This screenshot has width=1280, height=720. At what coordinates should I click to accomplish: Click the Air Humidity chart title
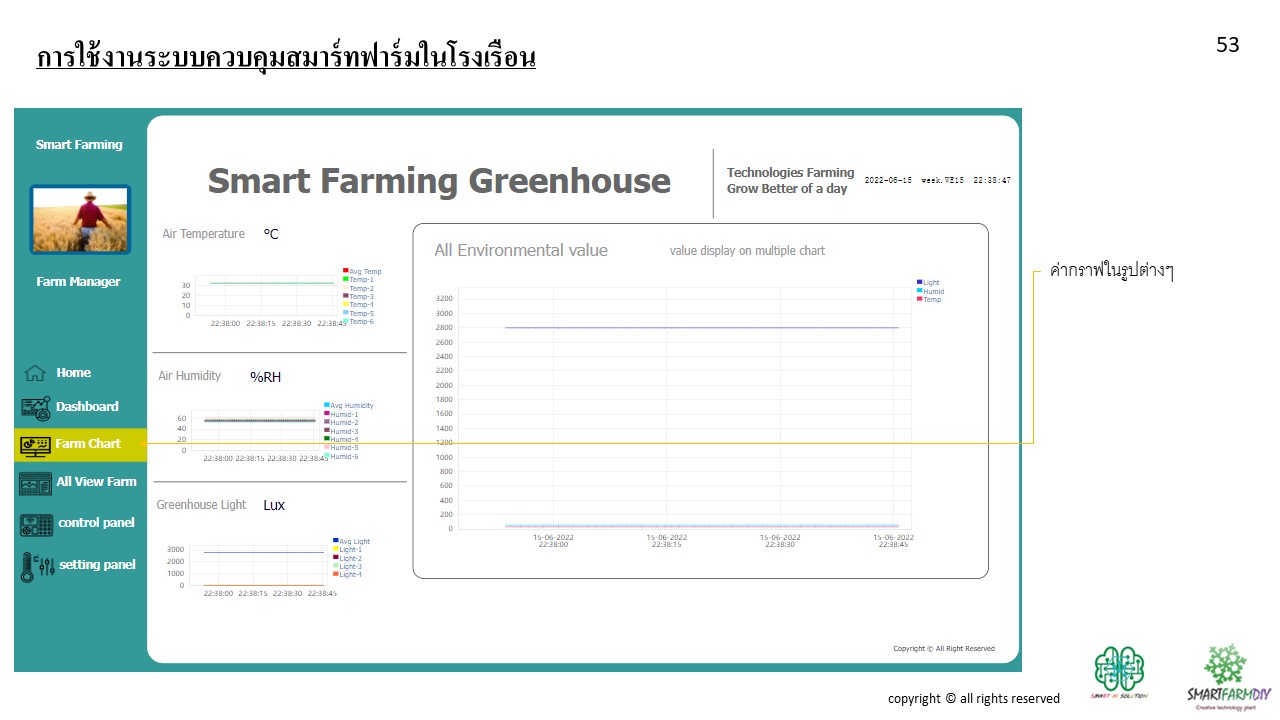(189, 376)
